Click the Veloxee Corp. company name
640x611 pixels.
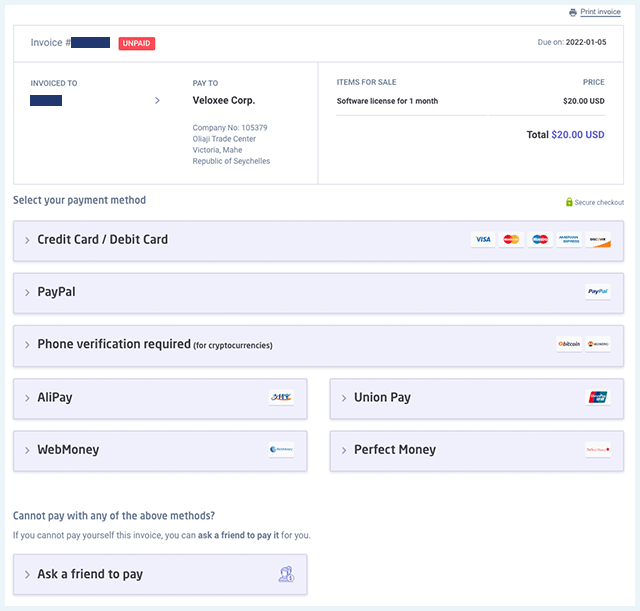[224, 100]
